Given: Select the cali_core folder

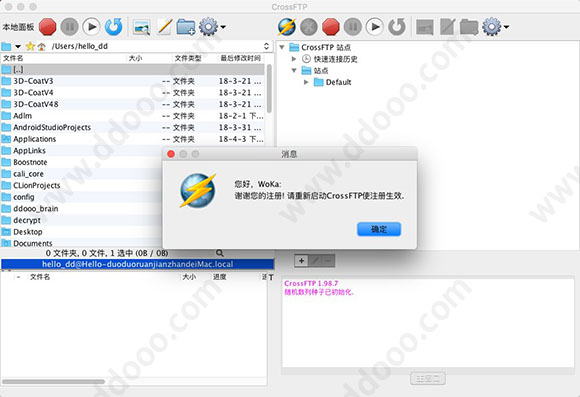Looking at the screenshot, I should point(81,174).
